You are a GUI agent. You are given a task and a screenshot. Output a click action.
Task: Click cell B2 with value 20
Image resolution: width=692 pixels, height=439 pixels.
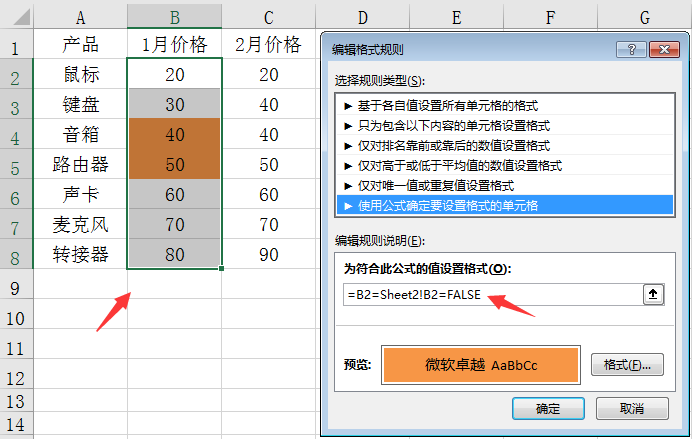pyautogui.click(x=175, y=74)
